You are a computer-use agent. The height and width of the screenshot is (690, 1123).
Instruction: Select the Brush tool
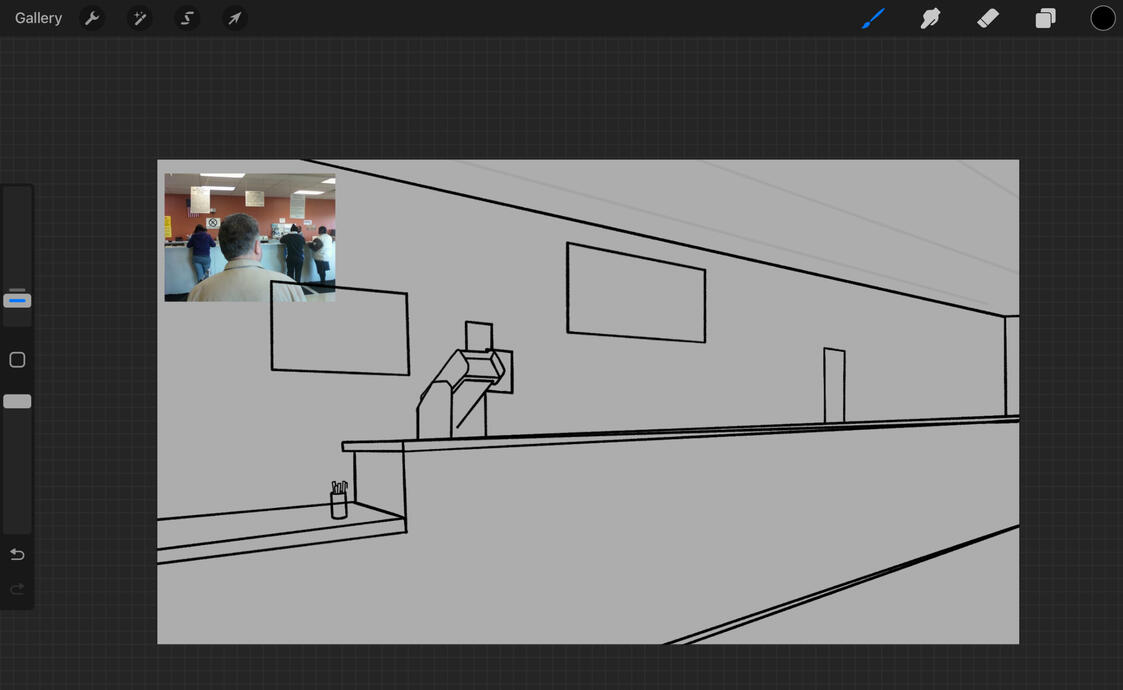click(873, 18)
